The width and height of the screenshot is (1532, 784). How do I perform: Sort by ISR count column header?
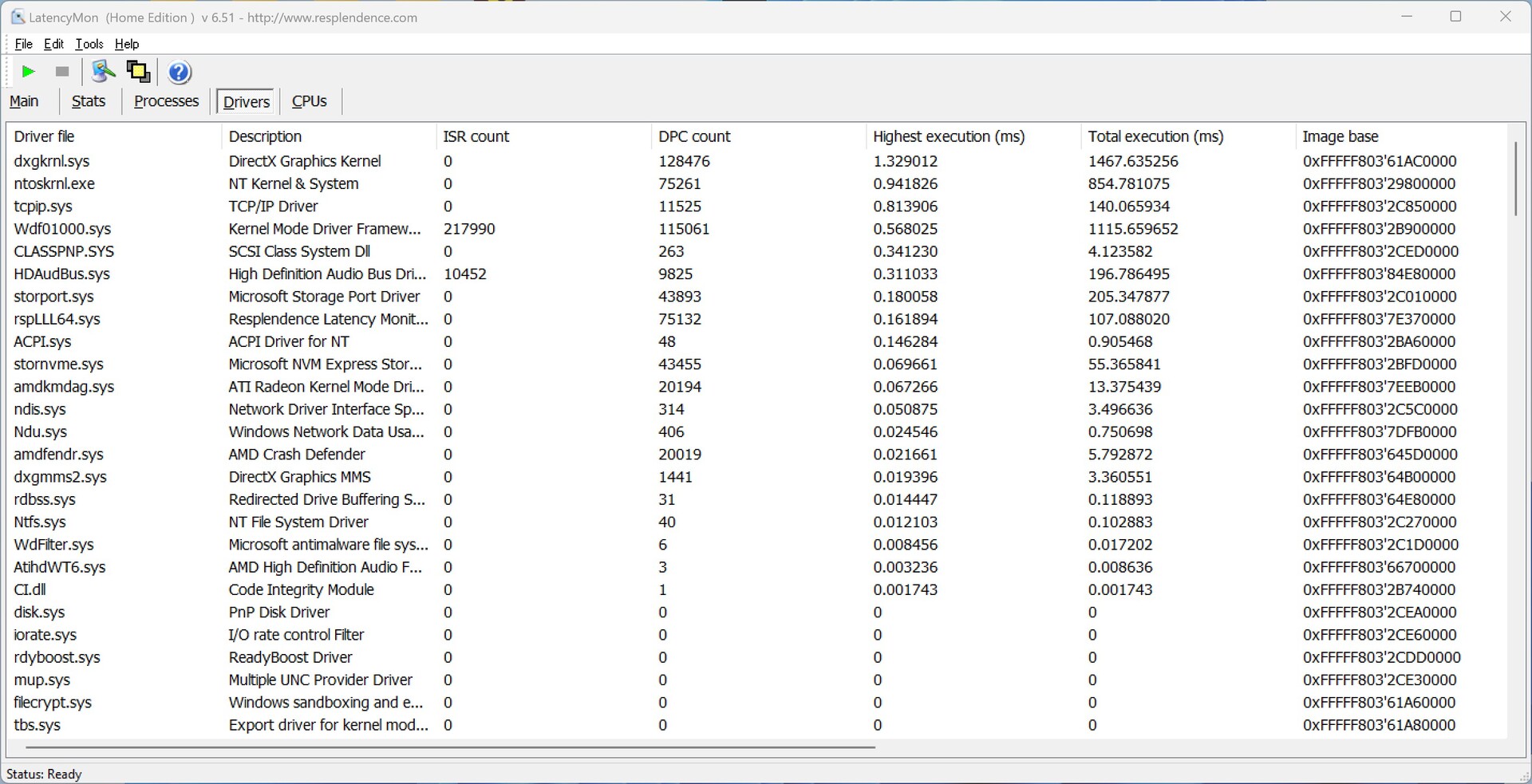pos(543,136)
